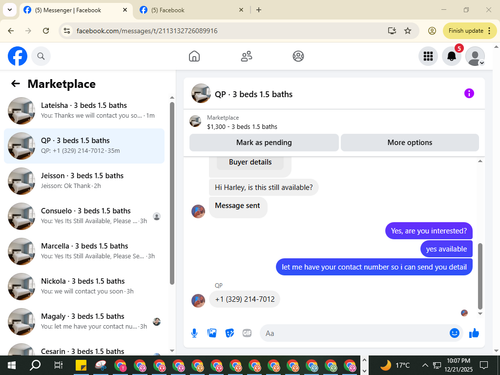Click the address bar URL
Screen dimensions: 500x375
coord(147,31)
